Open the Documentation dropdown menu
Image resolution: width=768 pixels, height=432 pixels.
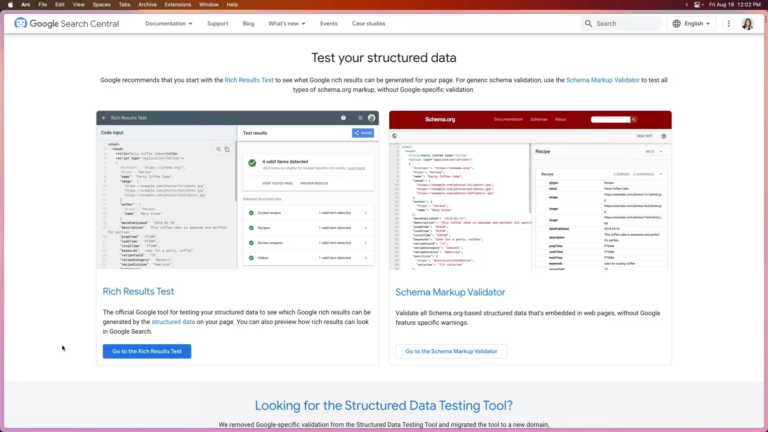168,24
